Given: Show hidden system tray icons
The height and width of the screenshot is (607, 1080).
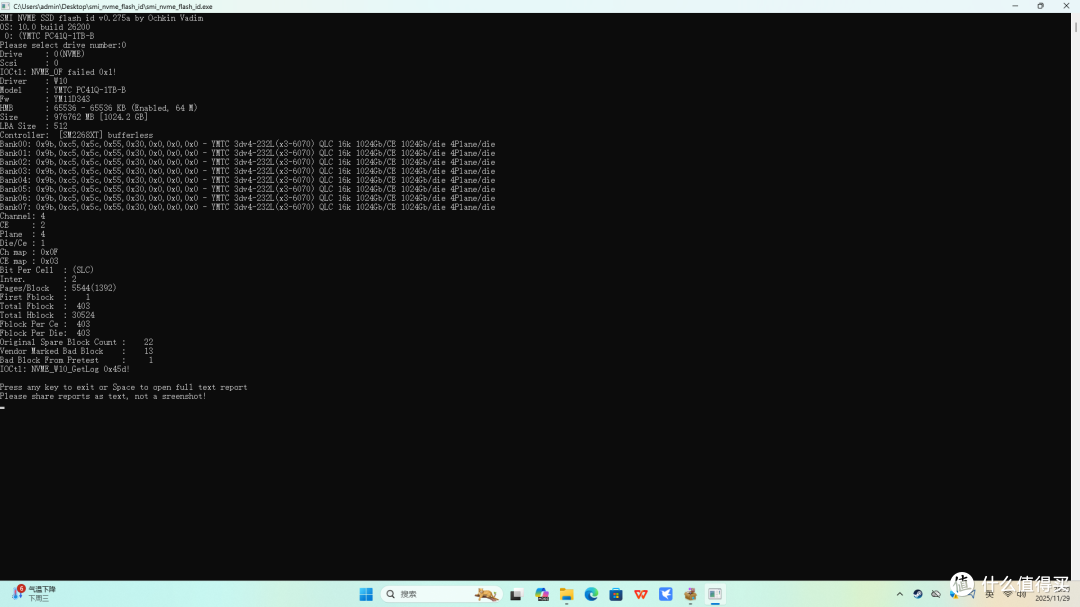Looking at the screenshot, I should click(900, 594).
